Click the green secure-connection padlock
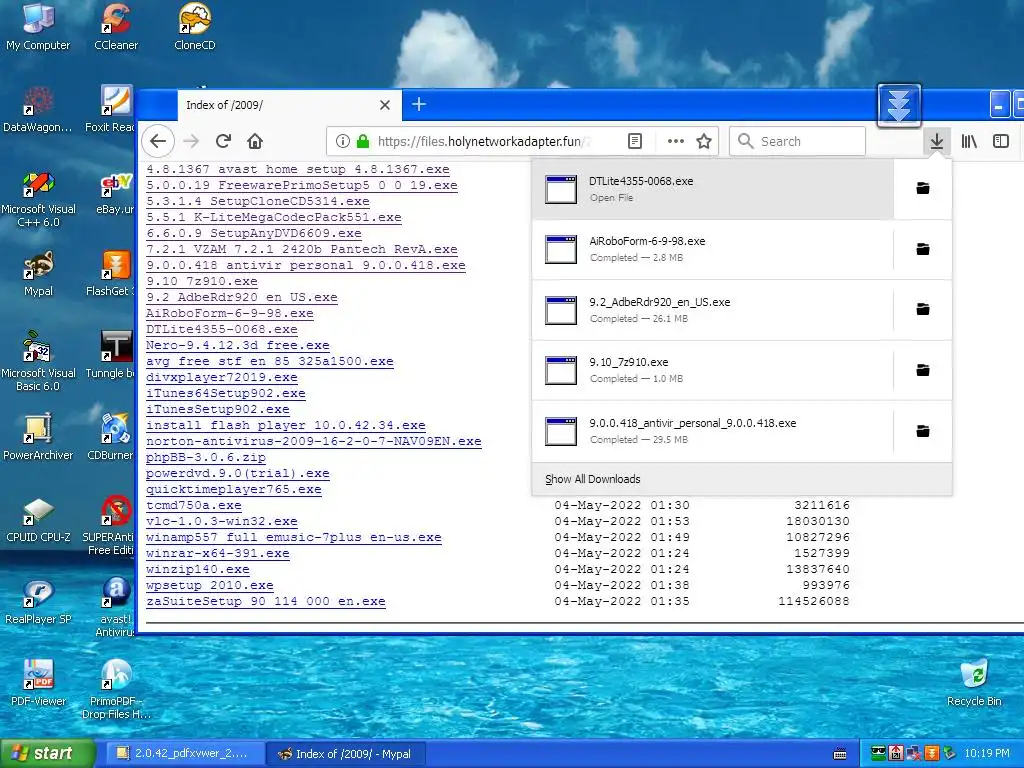 (363, 141)
